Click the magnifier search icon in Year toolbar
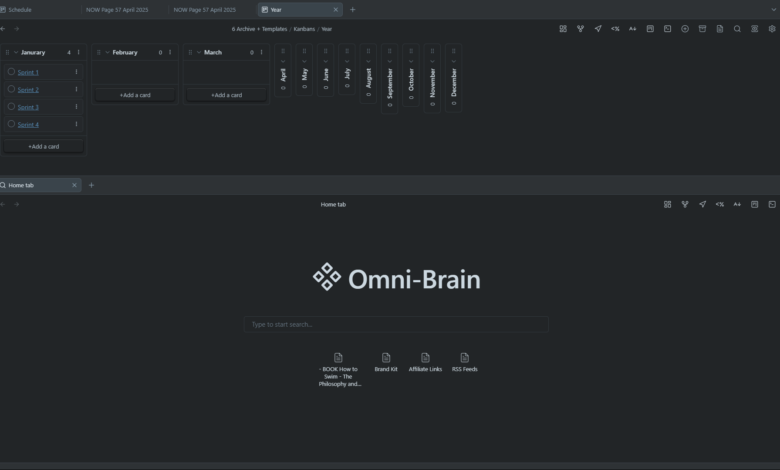 coord(737,29)
